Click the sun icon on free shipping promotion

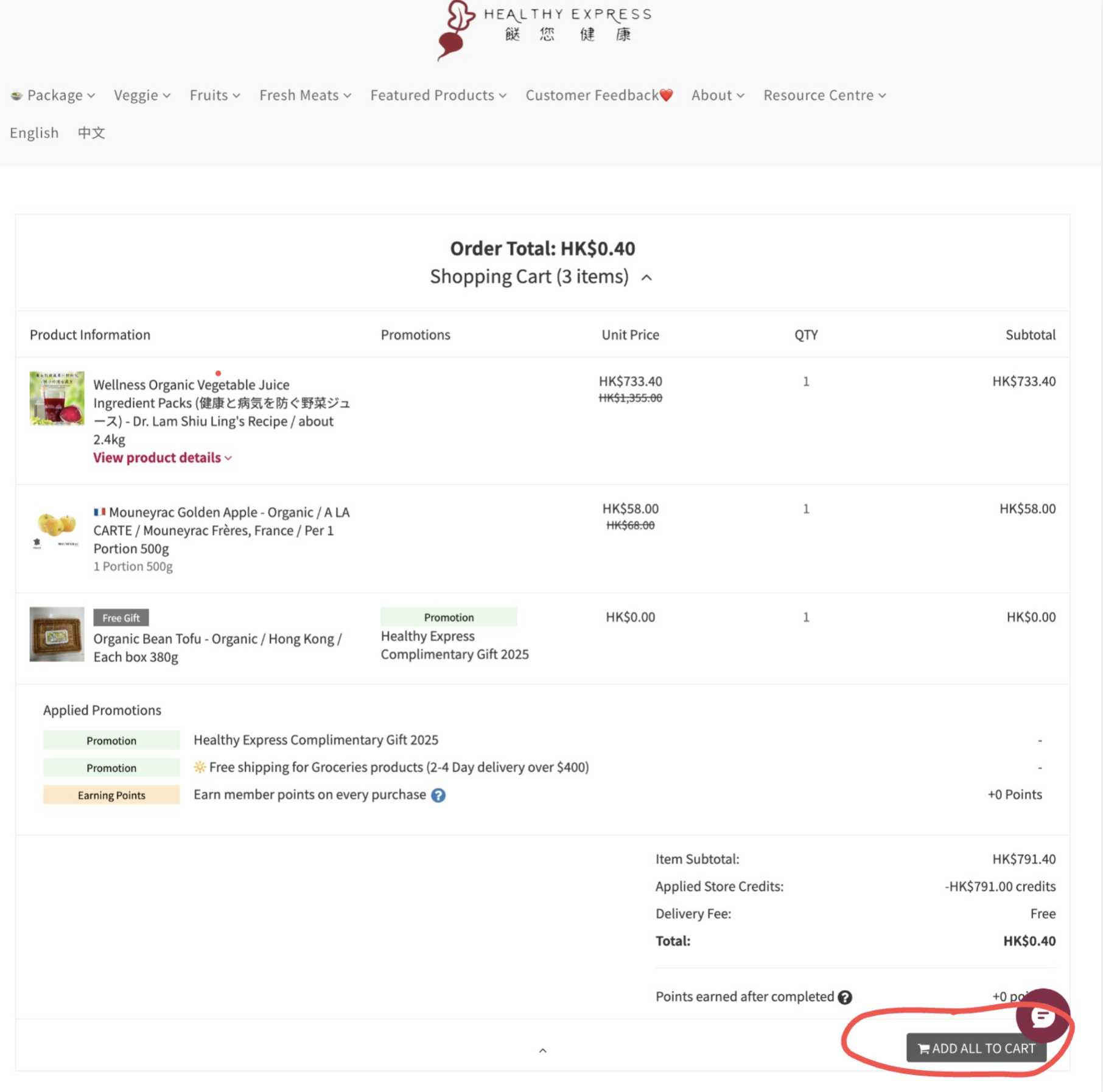coord(199,767)
